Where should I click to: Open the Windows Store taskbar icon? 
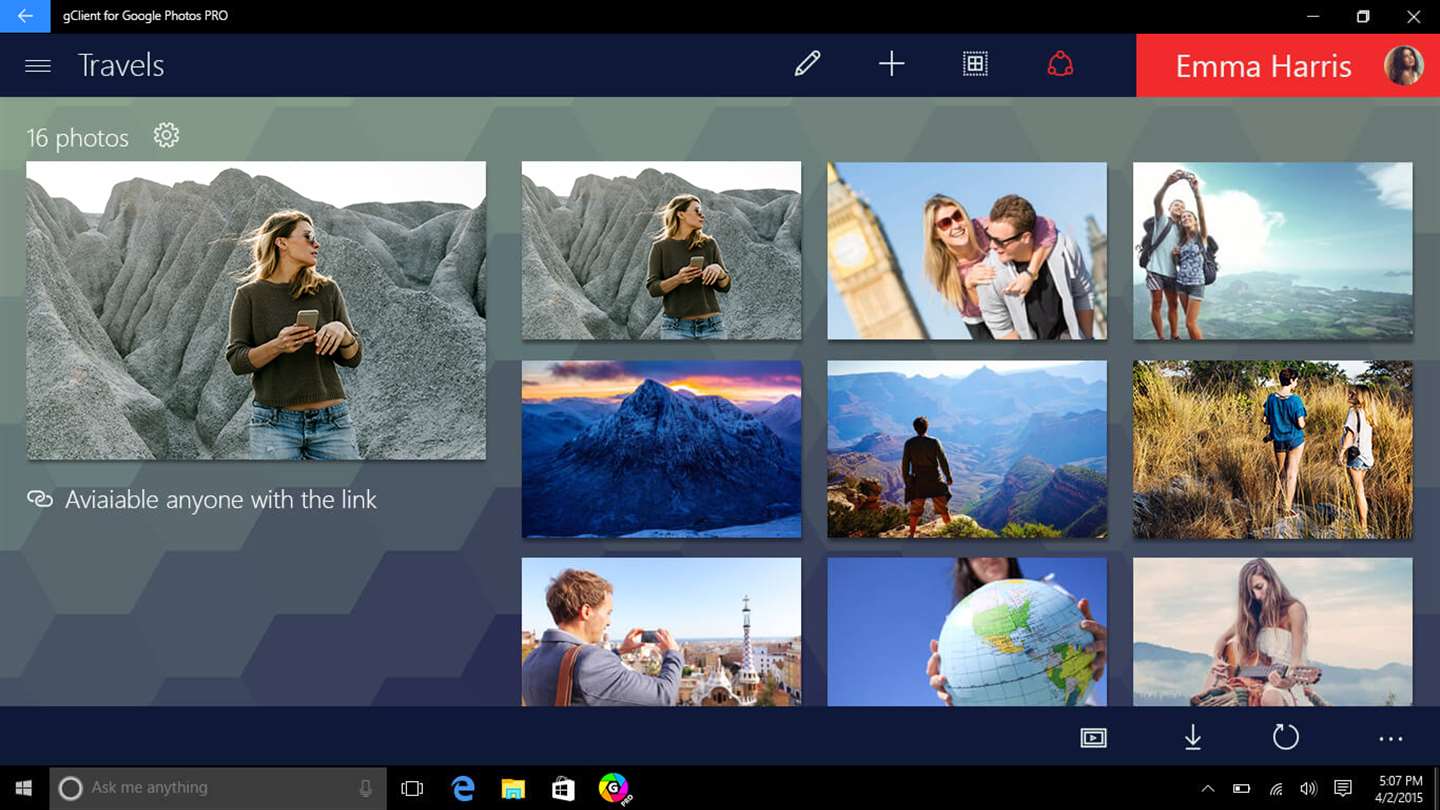coord(563,788)
